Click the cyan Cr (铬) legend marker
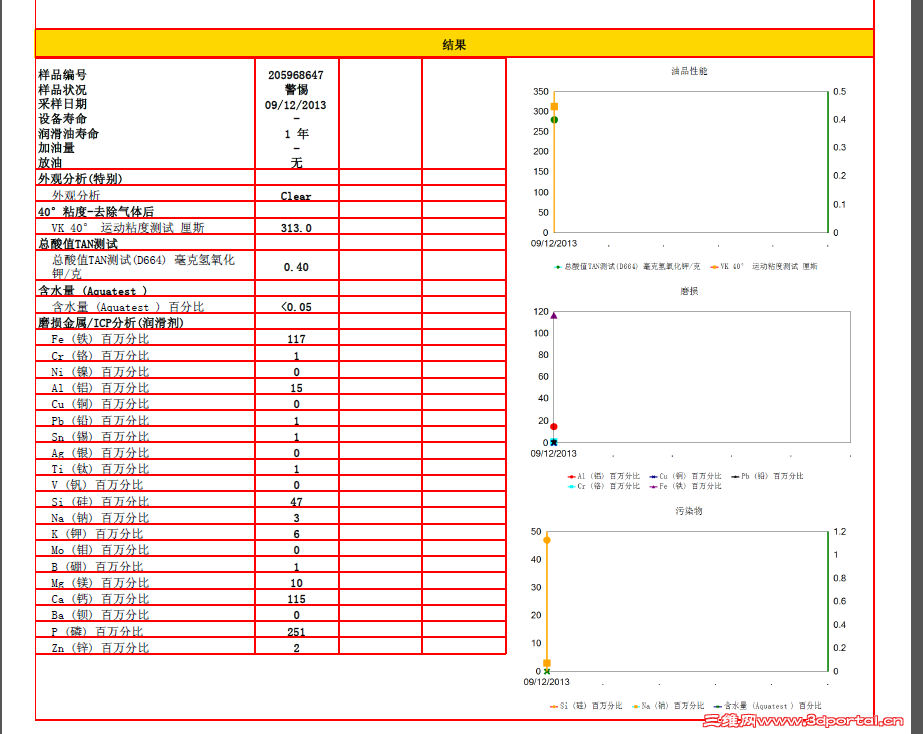 (572, 488)
